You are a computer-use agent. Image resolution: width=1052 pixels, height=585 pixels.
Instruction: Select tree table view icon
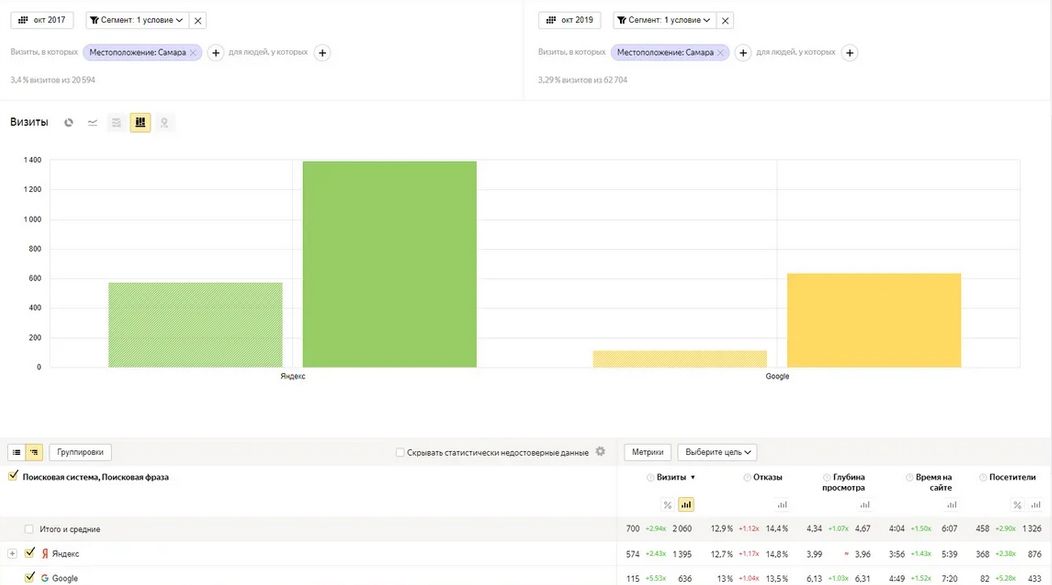pos(34,452)
